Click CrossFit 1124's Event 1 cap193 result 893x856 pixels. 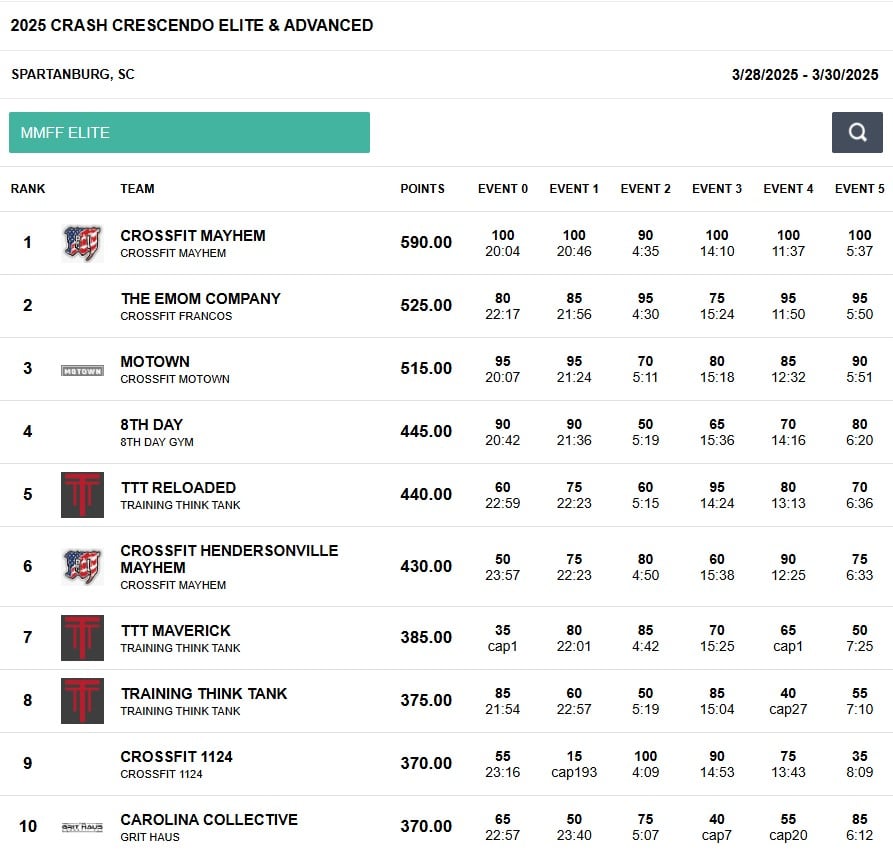tap(574, 773)
